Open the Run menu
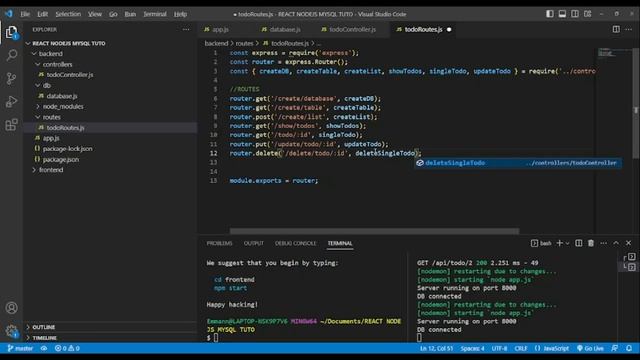This screenshot has width=640, height=360. [x=130, y=14]
